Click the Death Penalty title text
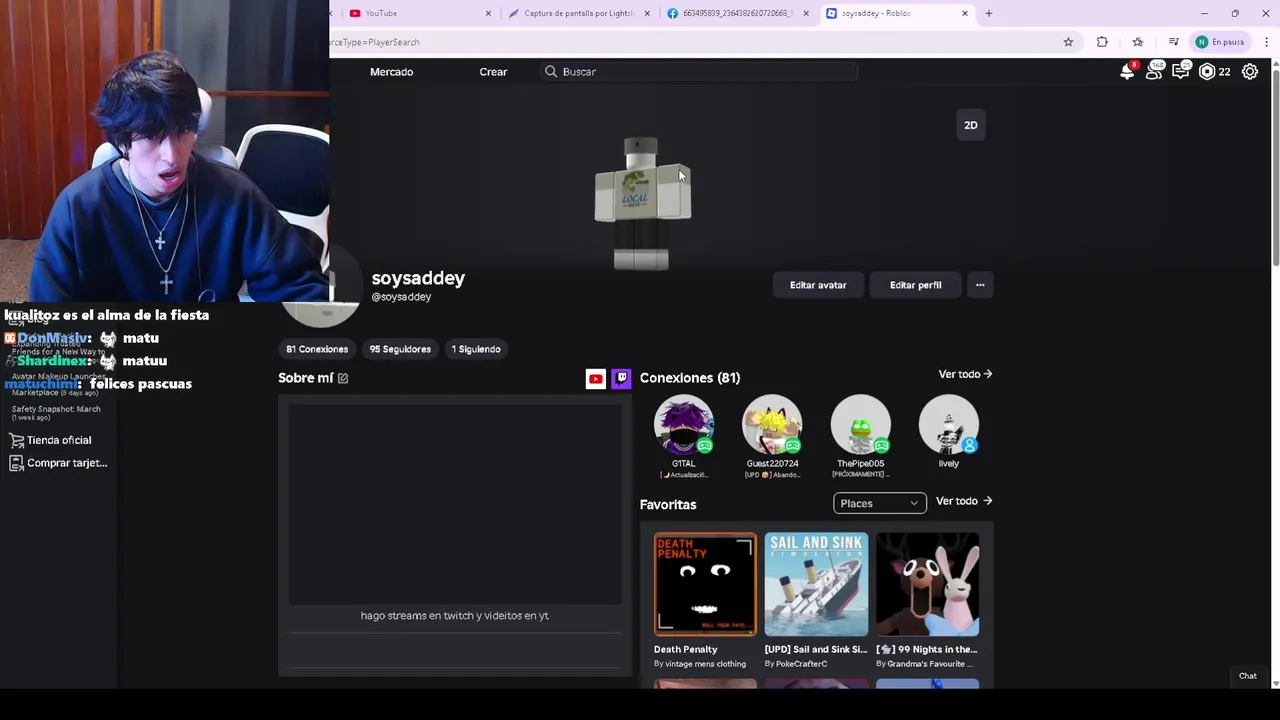The image size is (1280, 720). pos(686,649)
